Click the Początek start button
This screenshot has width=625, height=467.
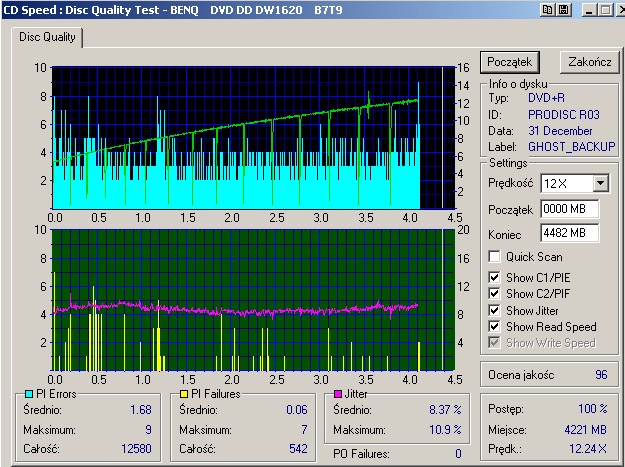point(510,62)
